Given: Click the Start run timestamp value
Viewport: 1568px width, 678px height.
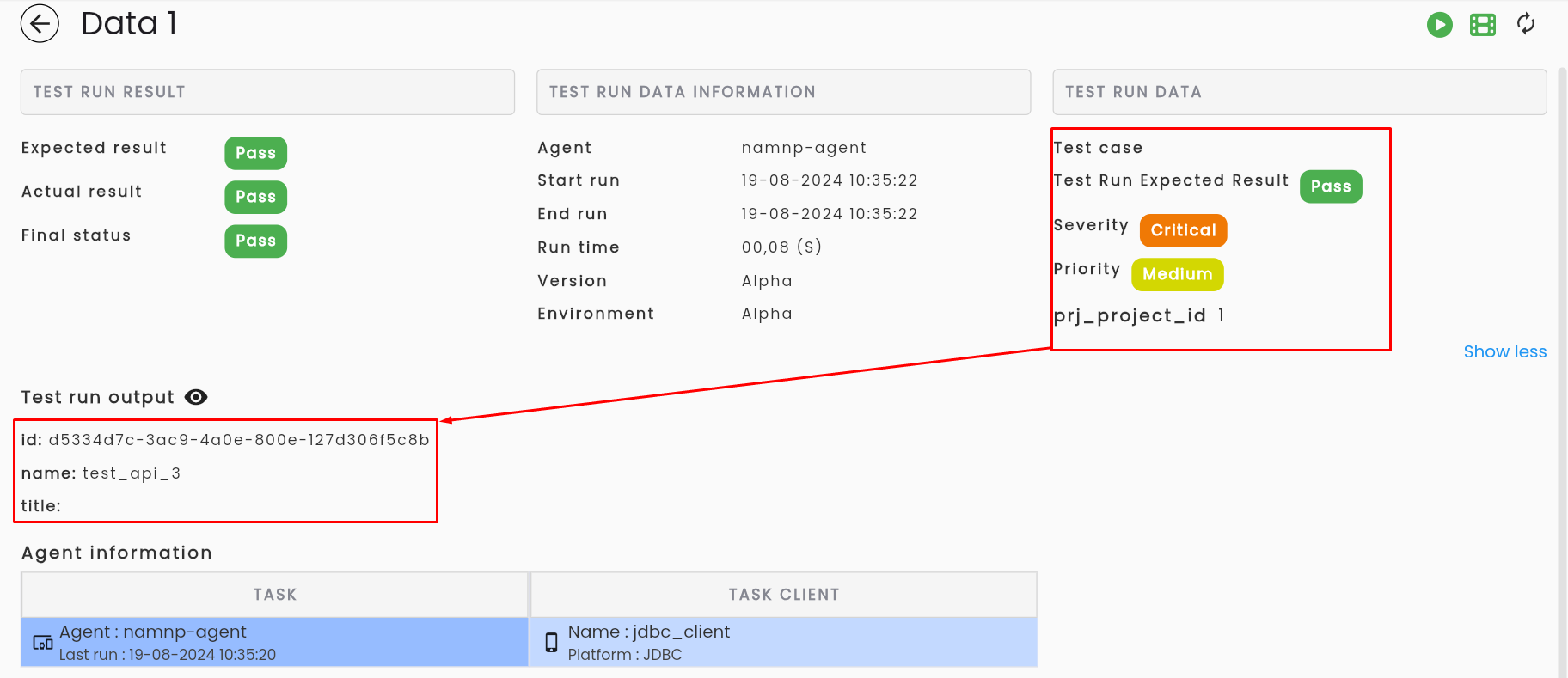Looking at the screenshot, I should [x=830, y=180].
